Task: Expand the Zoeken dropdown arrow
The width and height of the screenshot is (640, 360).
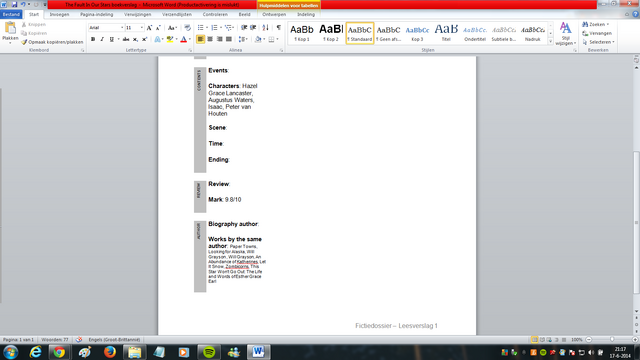Action: pos(608,24)
